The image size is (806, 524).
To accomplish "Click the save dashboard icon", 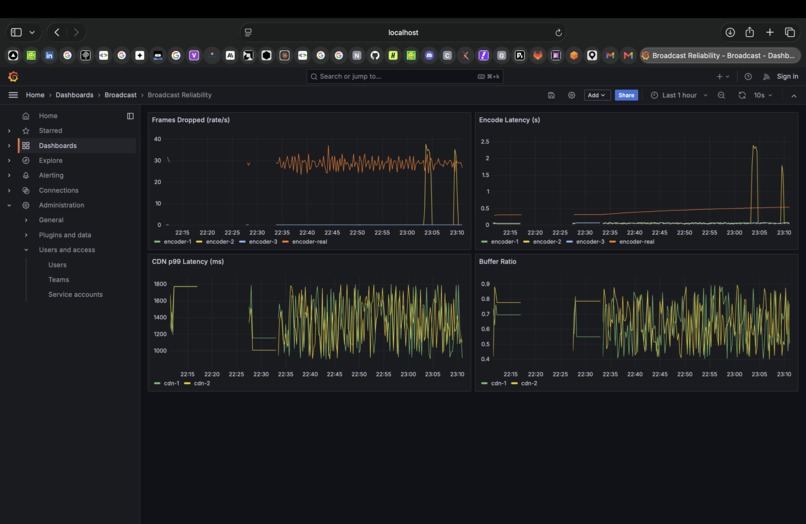I will click(551, 95).
